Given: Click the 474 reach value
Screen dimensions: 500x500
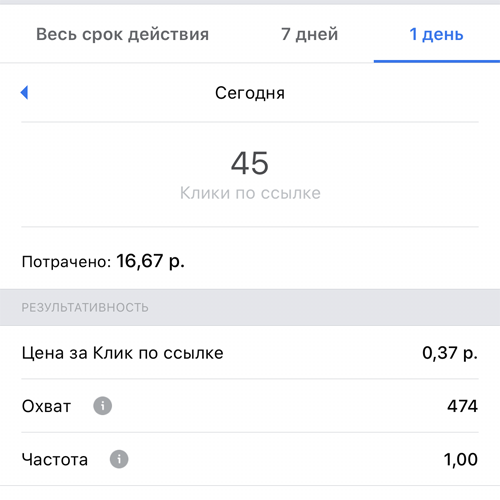Looking at the screenshot, I should pyautogui.click(x=462, y=406).
